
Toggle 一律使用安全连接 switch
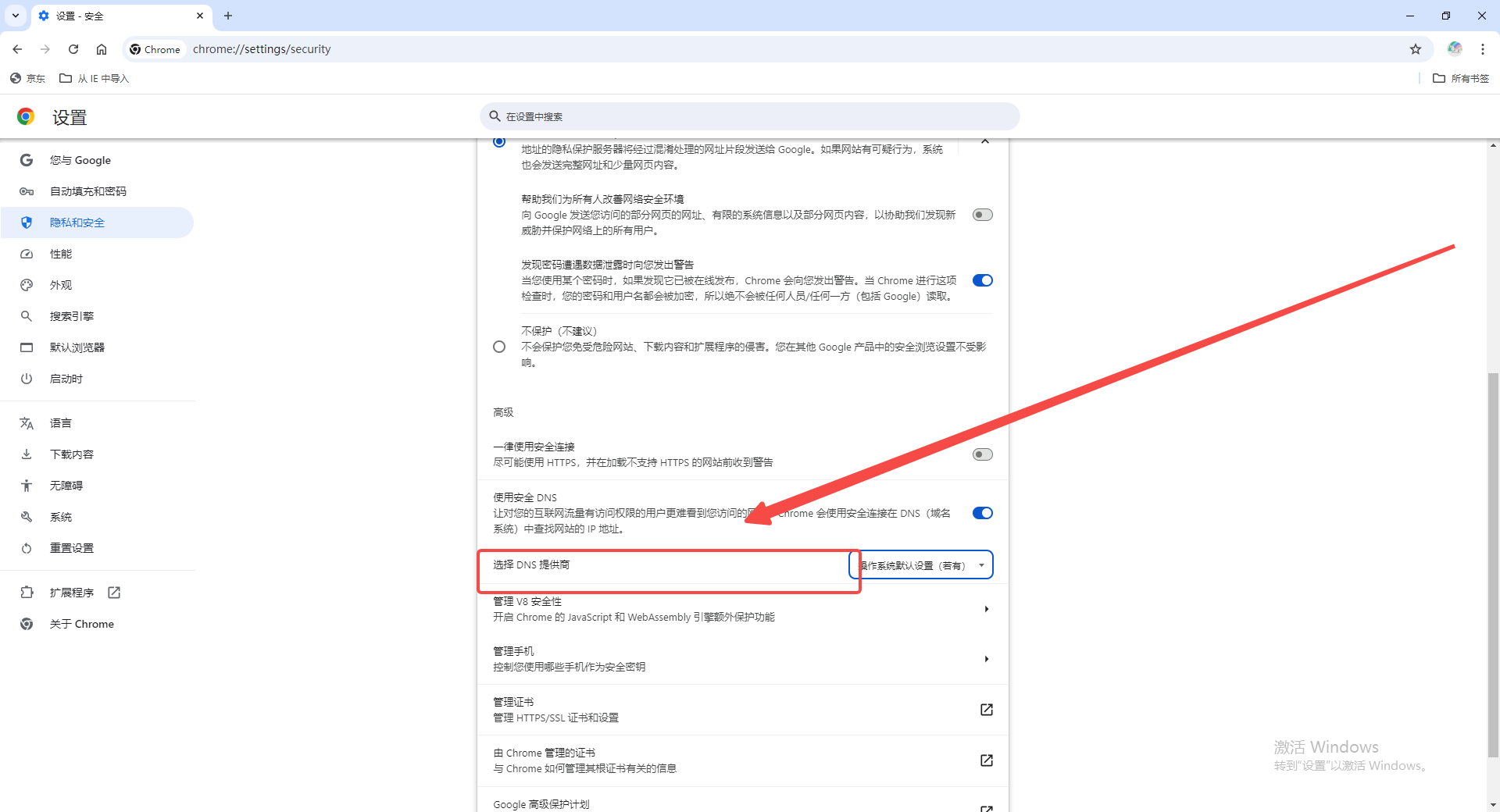tap(983, 454)
